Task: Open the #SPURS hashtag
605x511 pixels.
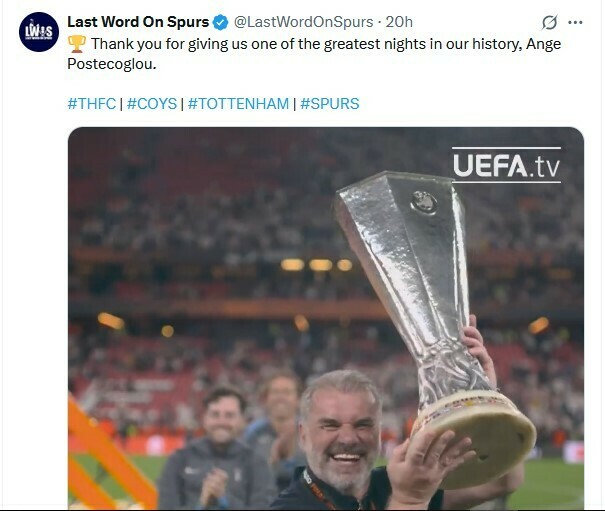Action: click(x=330, y=103)
